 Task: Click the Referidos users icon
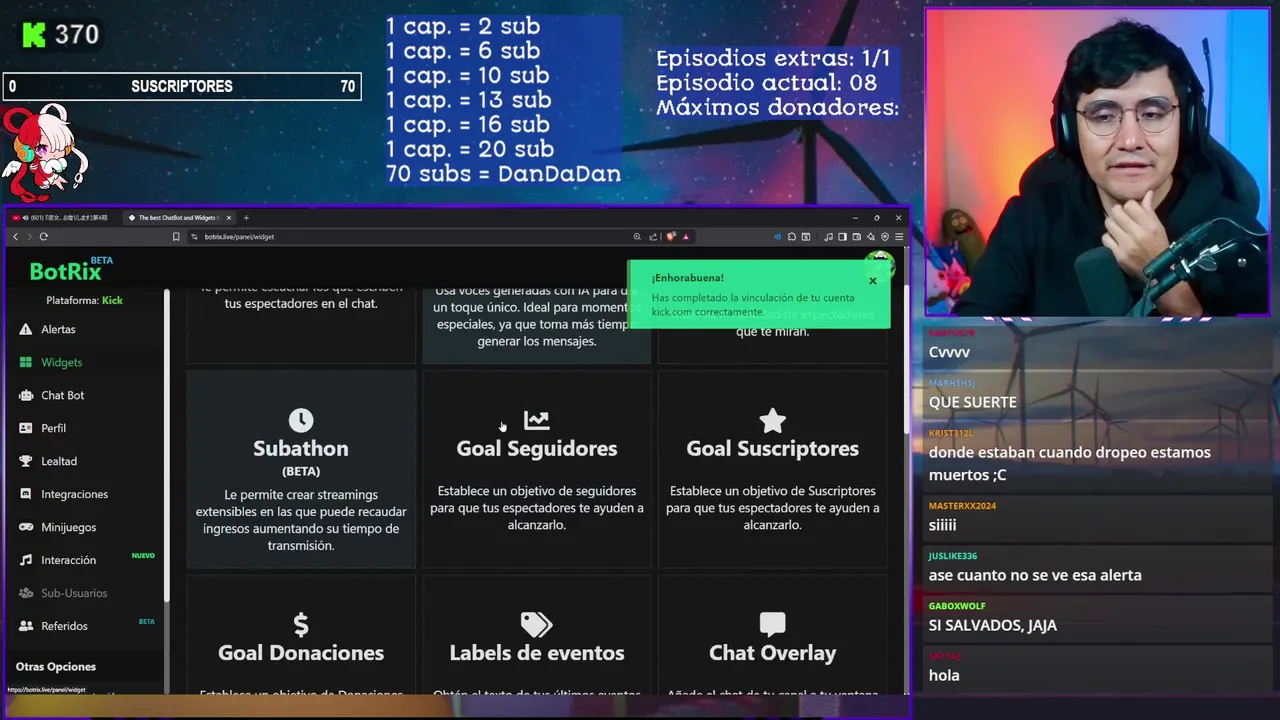[x=26, y=626]
